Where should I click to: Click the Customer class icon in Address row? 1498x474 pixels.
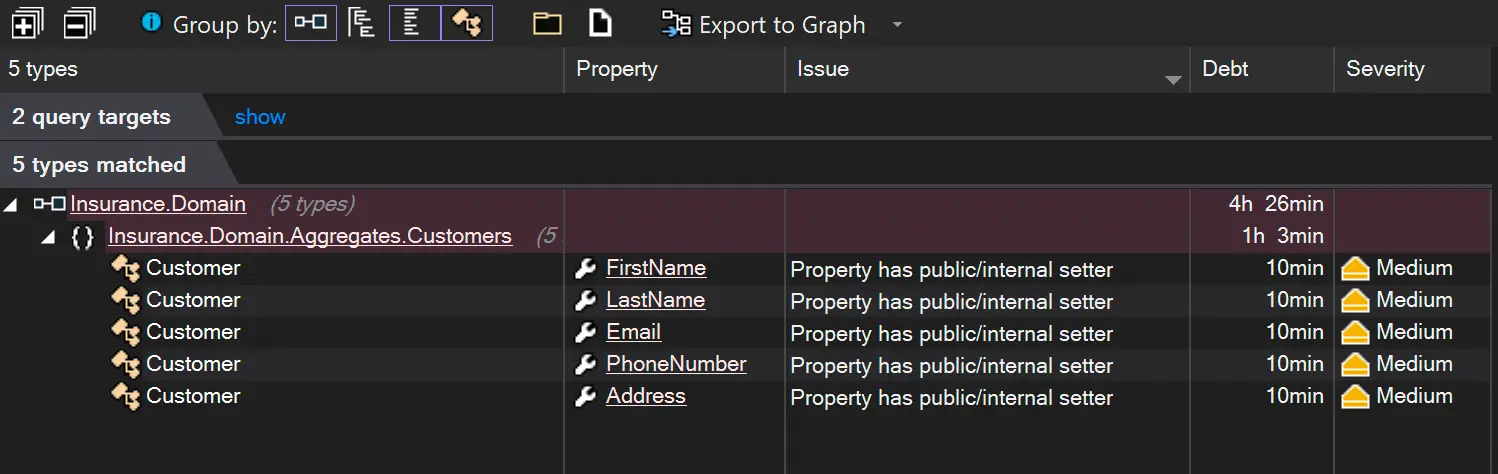coord(126,397)
